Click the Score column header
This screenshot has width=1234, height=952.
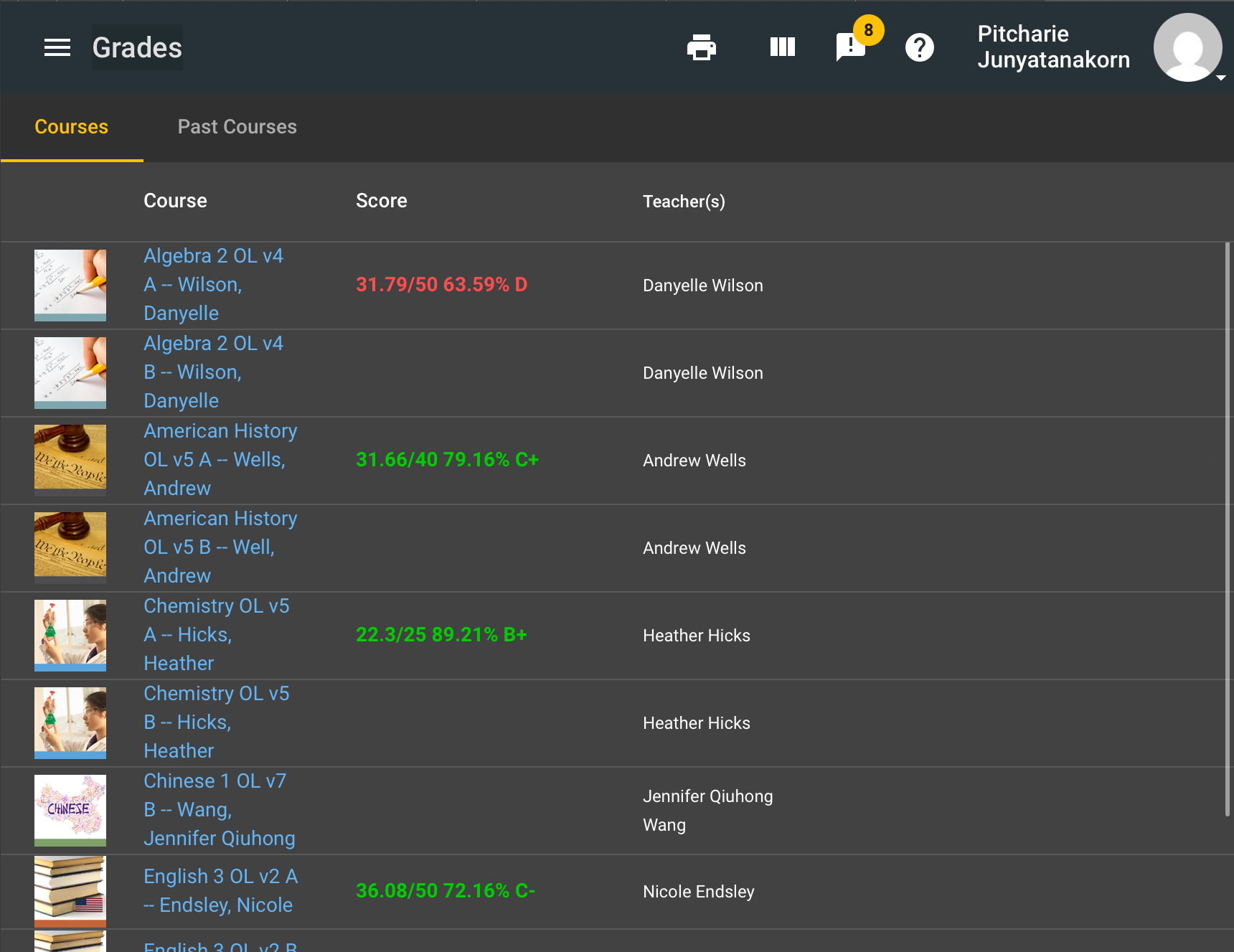coord(382,201)
